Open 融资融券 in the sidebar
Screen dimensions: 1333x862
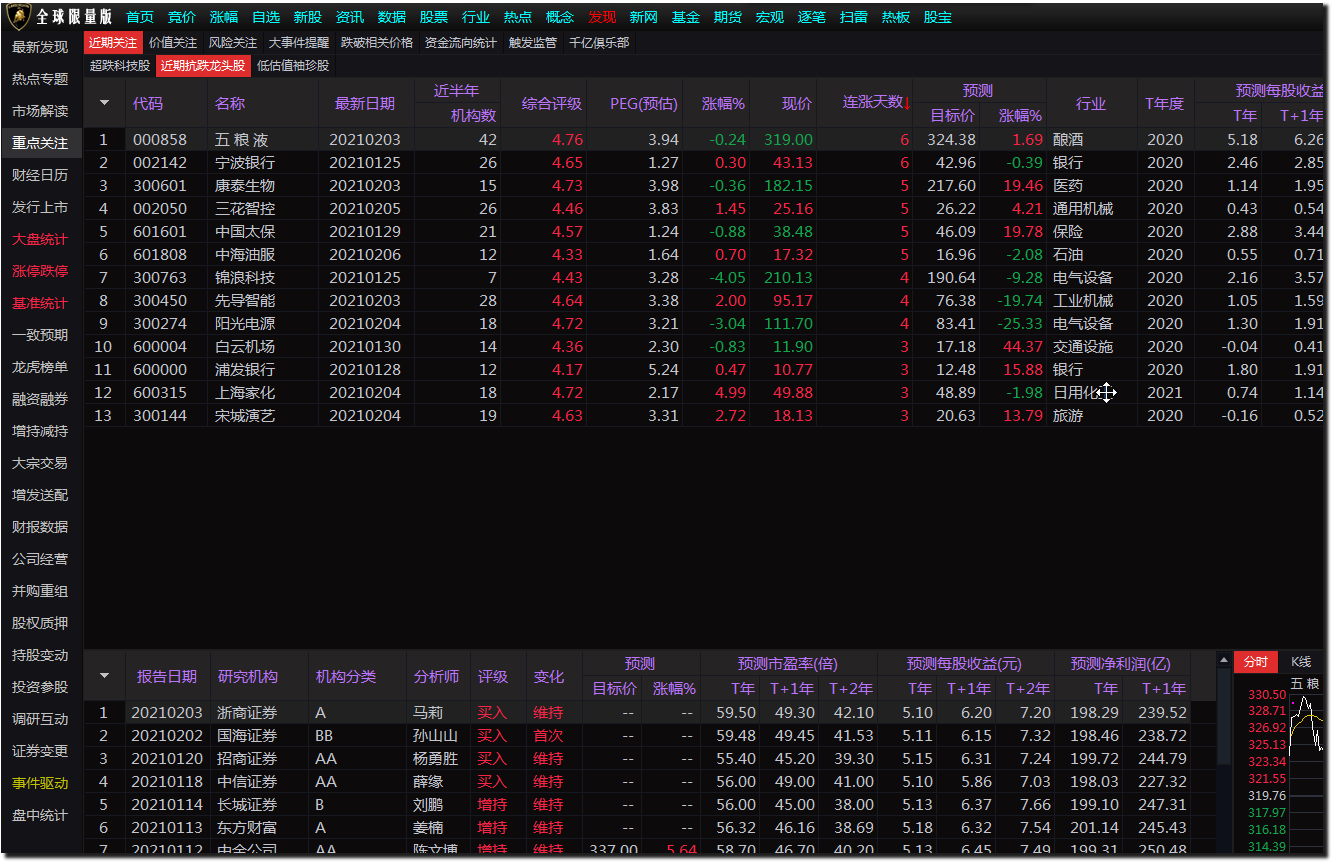coord(41,399)
